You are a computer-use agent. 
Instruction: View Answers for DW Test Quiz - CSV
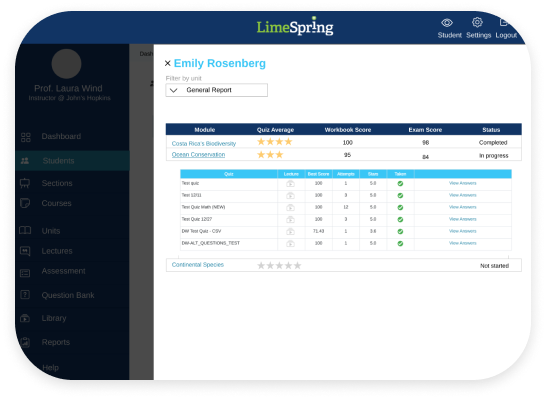[x=462, y=231]
